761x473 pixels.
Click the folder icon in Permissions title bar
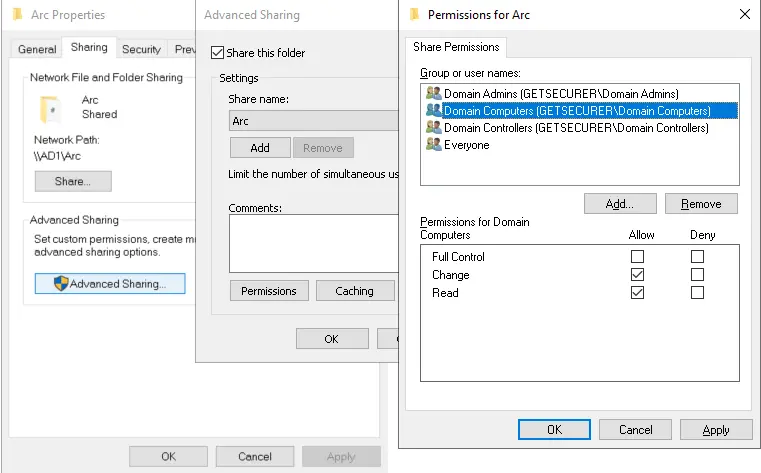415,14
